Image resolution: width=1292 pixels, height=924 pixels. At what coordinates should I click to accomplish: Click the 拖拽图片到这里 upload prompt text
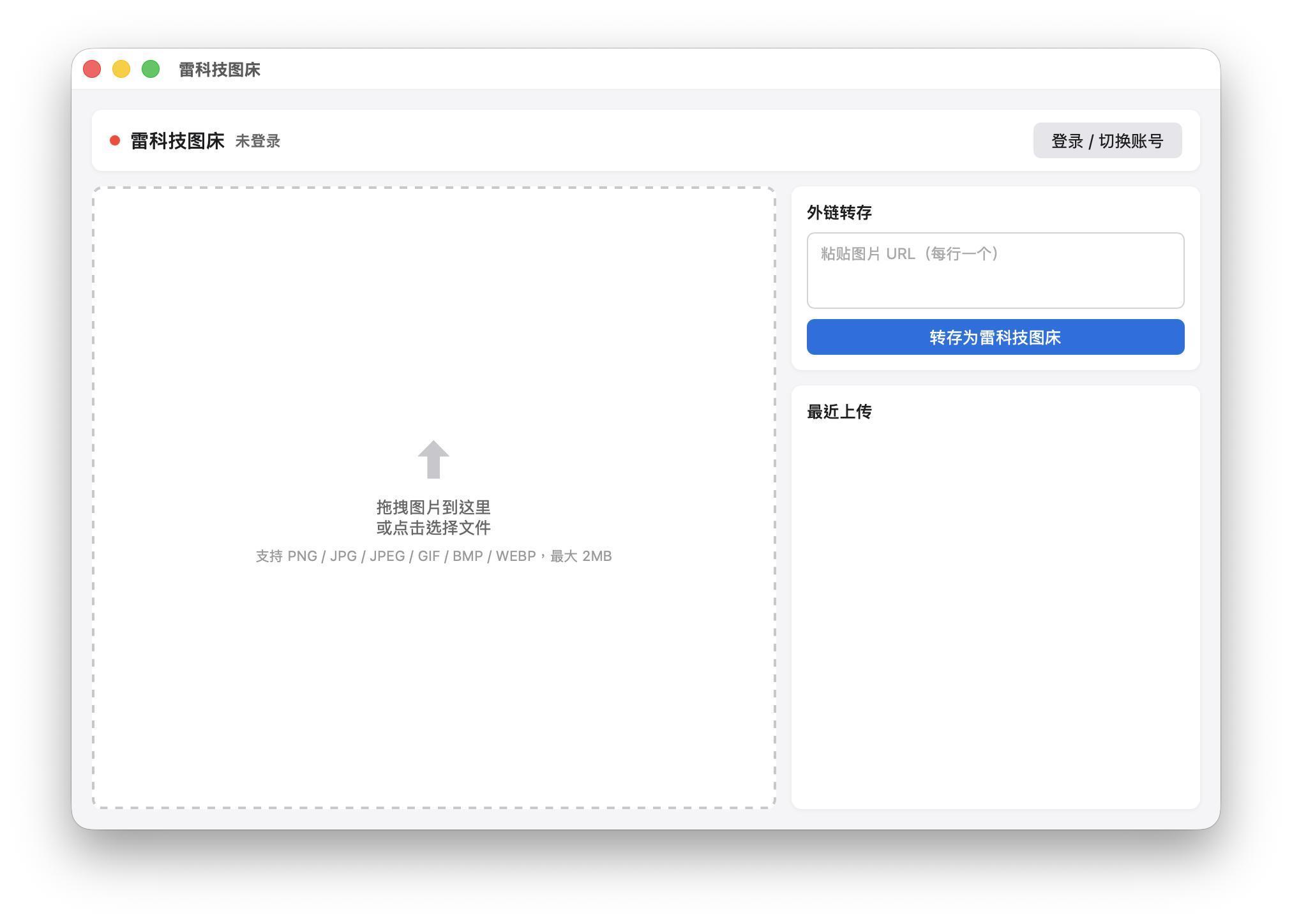pyautogui.click(x=433, y=507)
